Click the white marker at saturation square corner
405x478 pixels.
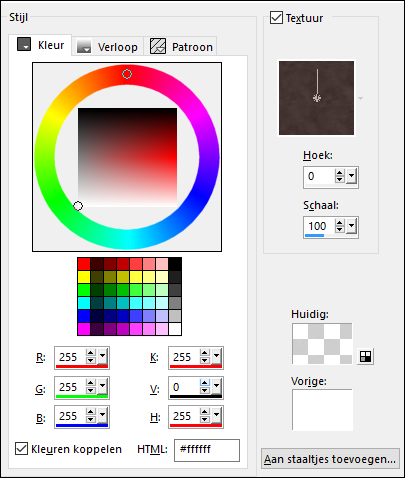pos(78,206)
